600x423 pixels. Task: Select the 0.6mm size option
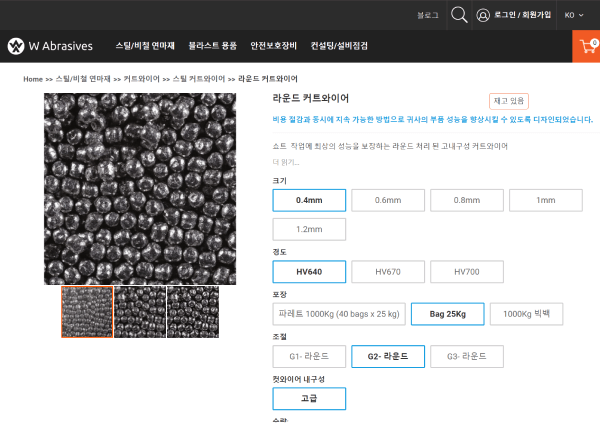coord(389,200)
